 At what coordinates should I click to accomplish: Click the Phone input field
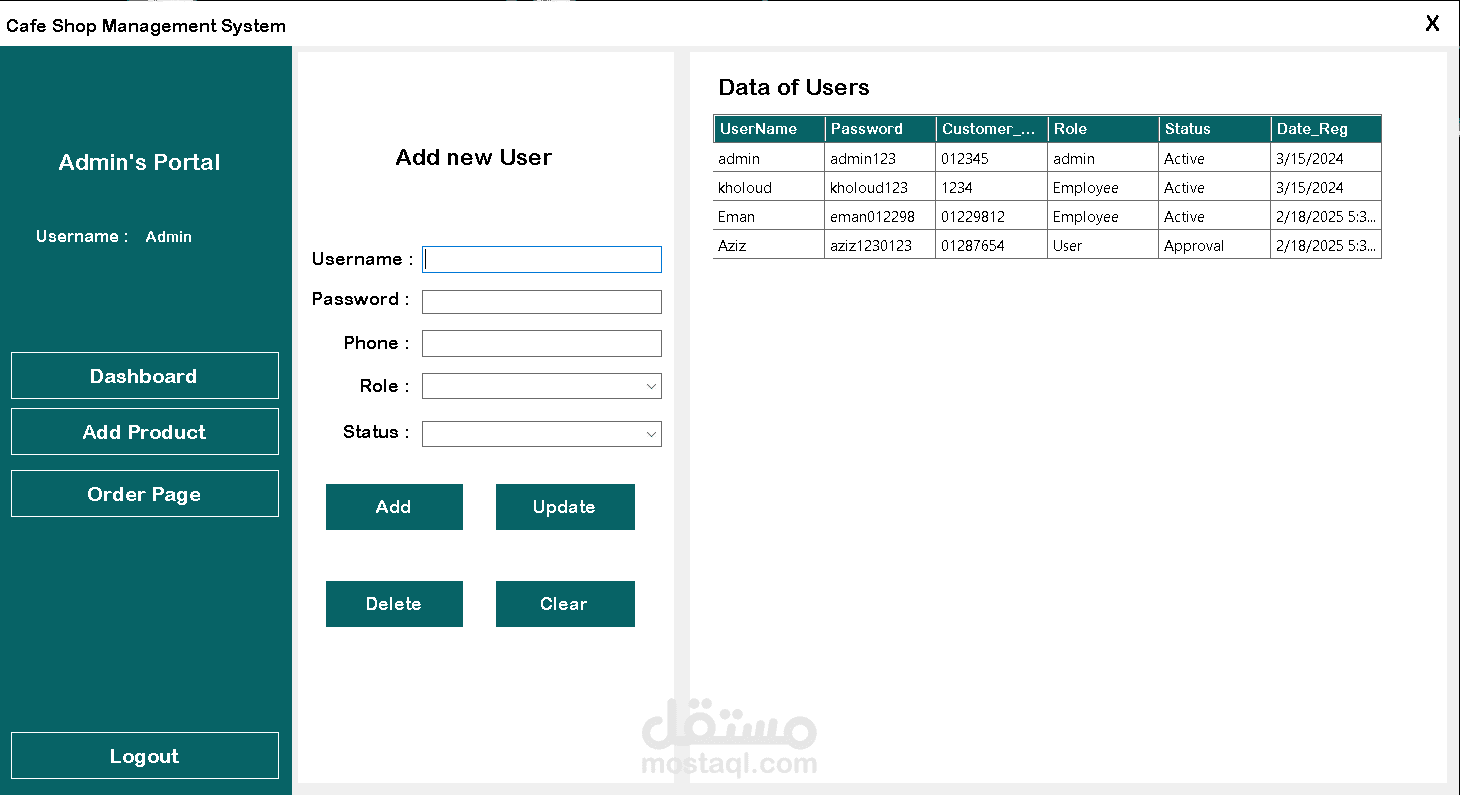(x=542, y=343)
